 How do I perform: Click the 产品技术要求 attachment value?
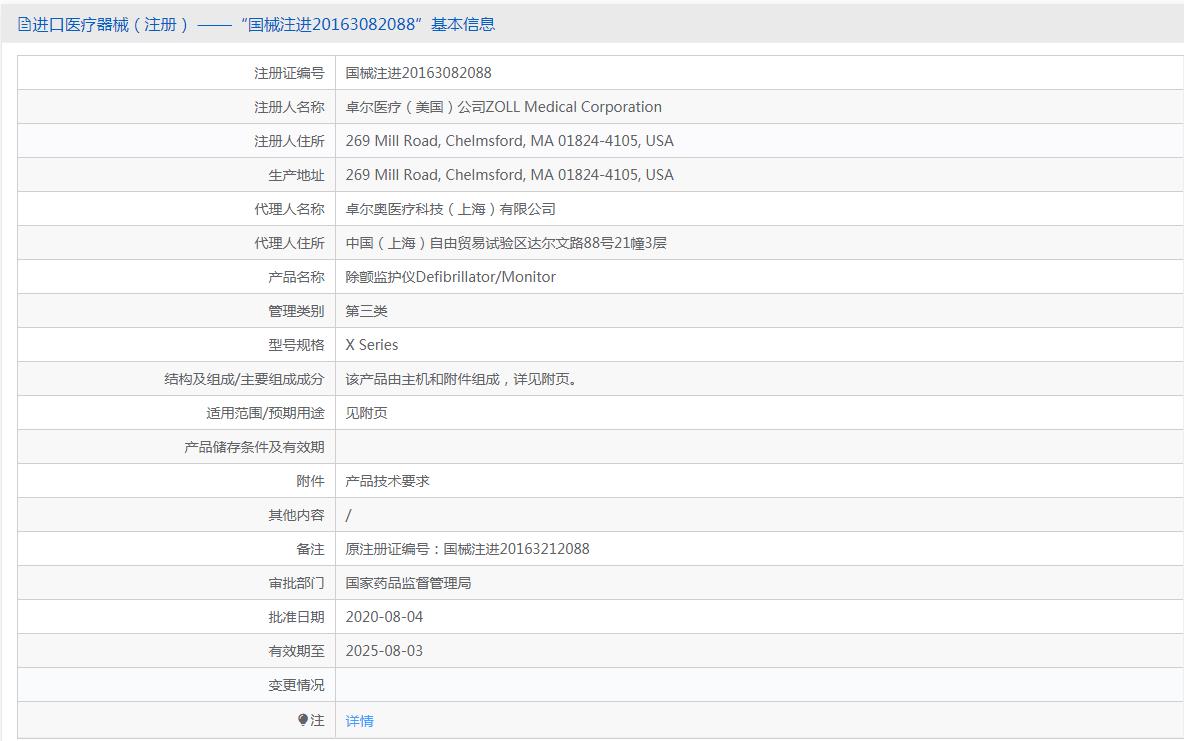(x=387, y=481)
